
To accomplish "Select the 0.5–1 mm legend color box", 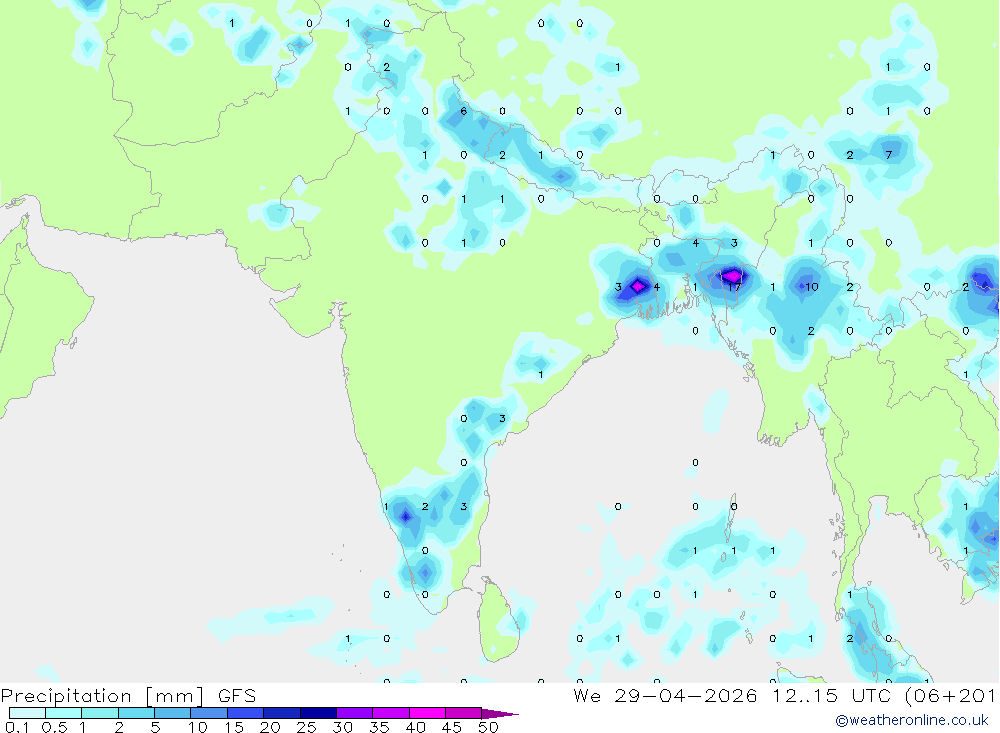I will (64, 713).
